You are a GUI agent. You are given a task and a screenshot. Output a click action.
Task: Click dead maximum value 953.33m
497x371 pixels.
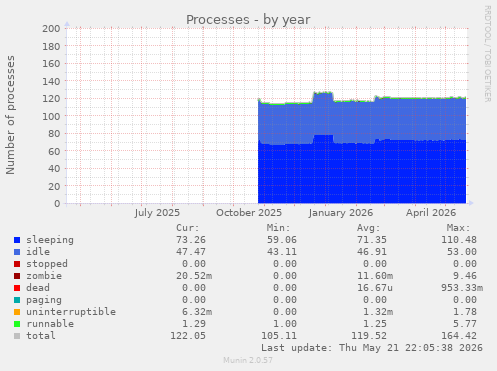pyautogui.click(x=462, y=288)
